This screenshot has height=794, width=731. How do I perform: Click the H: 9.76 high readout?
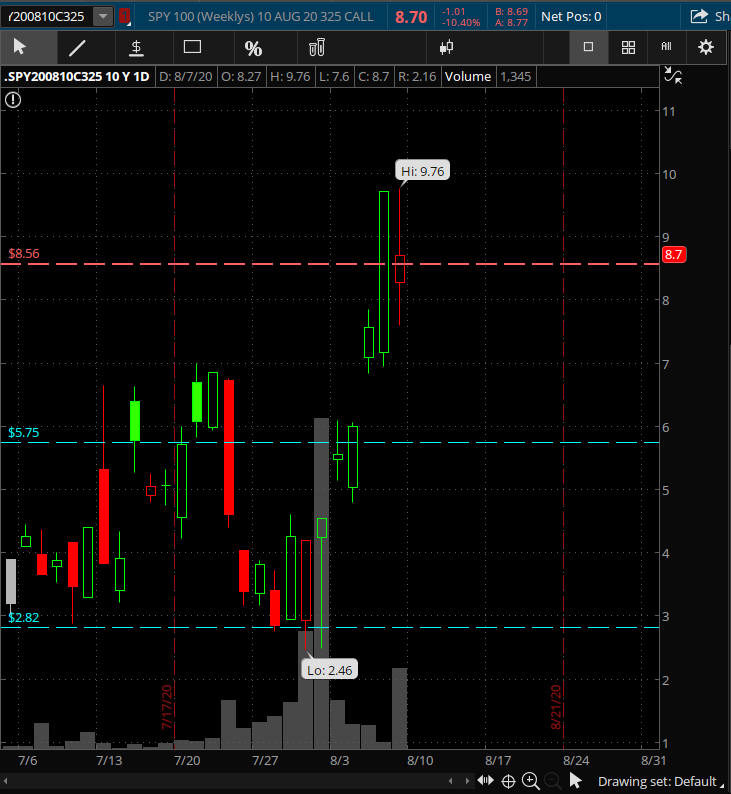290,76
